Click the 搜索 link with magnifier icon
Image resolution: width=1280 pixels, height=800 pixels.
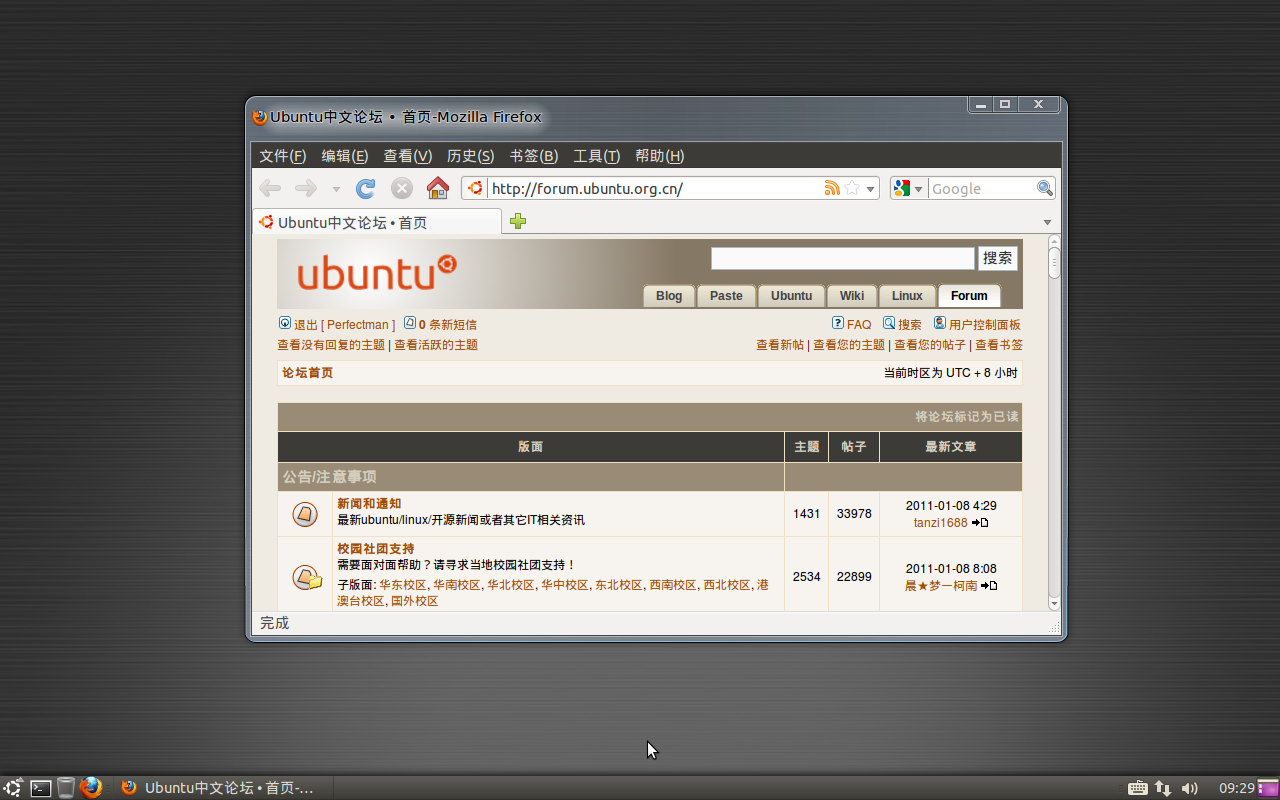(902, 325)
